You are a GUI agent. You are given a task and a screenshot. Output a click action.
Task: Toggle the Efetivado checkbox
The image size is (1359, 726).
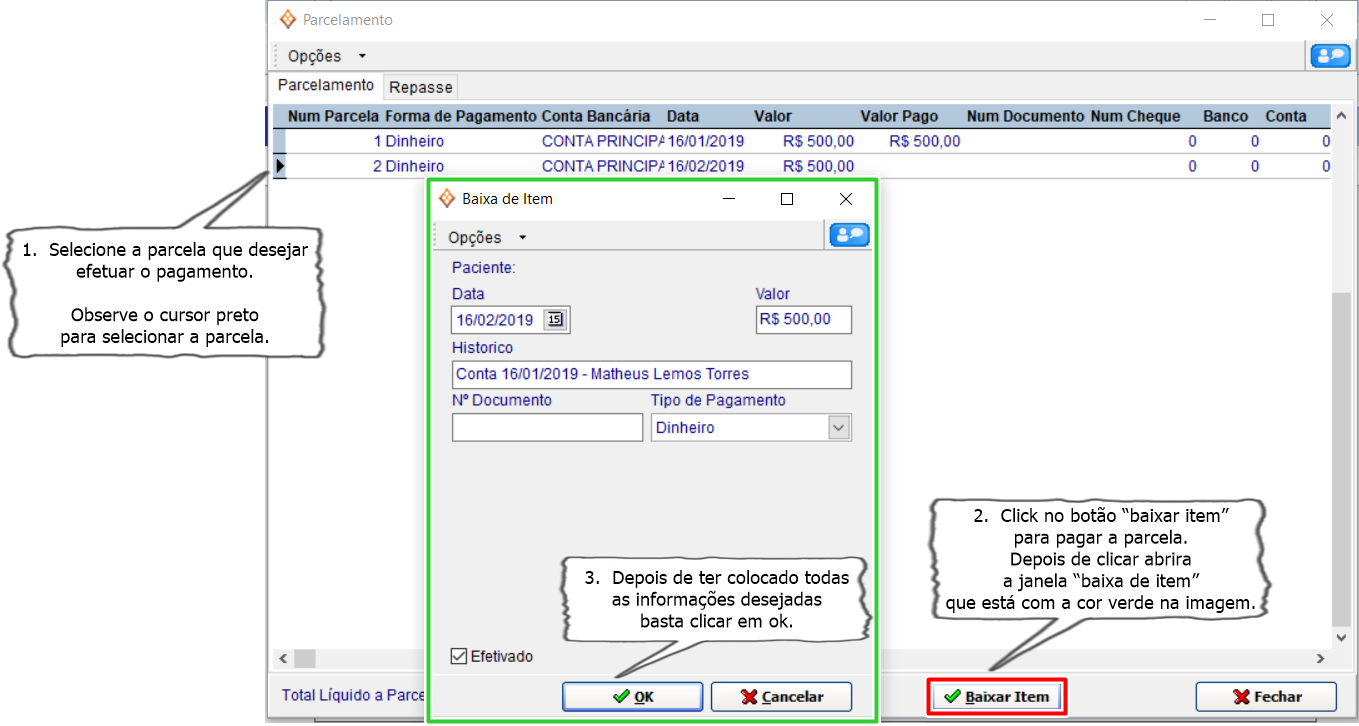pyautogui.click(x=460, y=657)
